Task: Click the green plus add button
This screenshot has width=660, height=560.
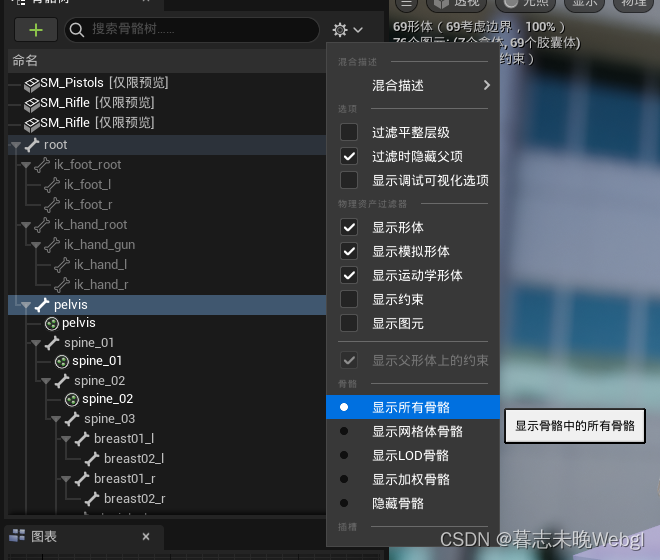Action: pyautogui.click(x=36, y=29)
